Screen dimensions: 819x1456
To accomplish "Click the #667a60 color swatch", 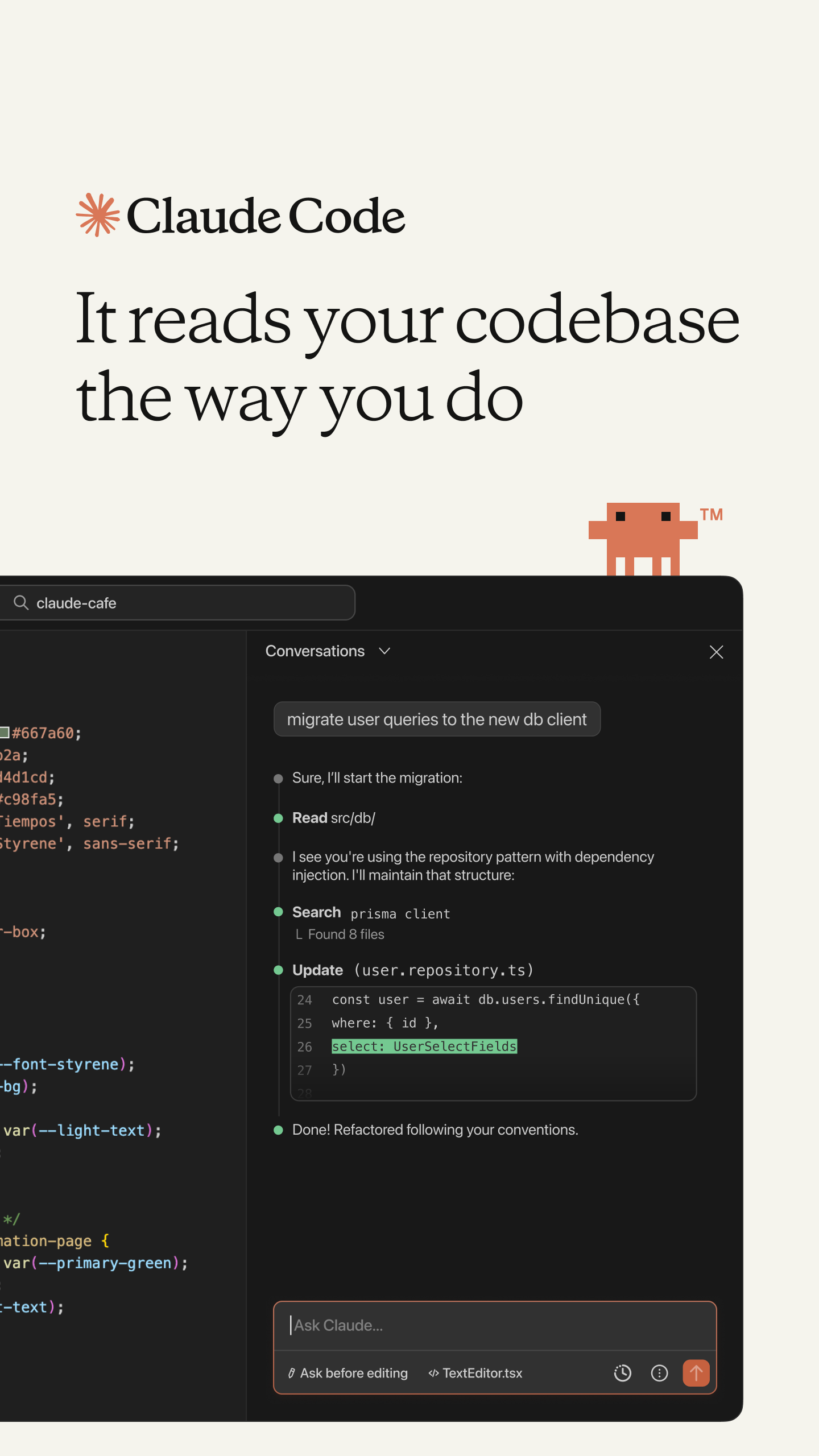I will pyautogui.click(x=4, y=732).
